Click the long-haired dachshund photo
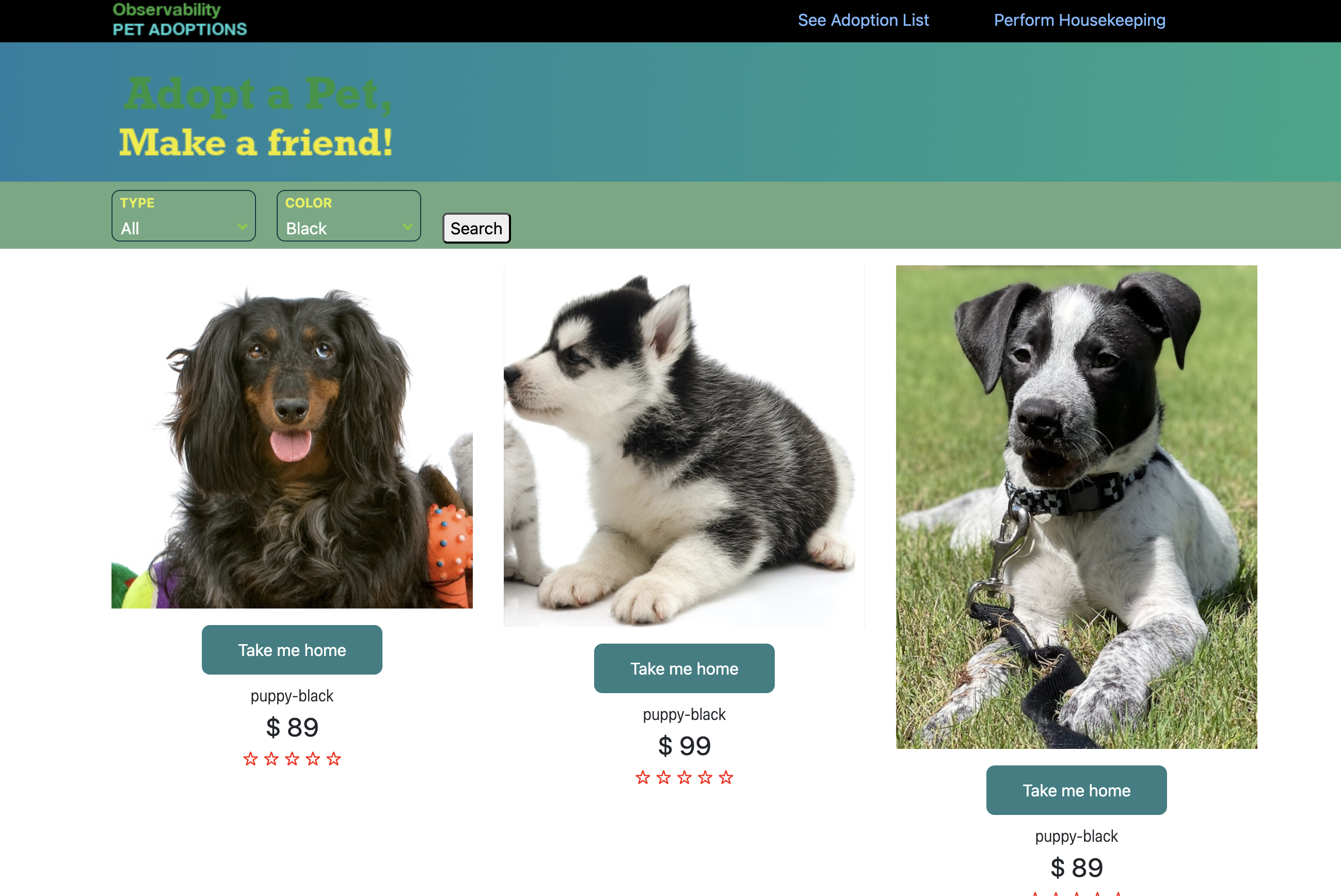Screen dimensions: 1341x896 click(292, 437)
